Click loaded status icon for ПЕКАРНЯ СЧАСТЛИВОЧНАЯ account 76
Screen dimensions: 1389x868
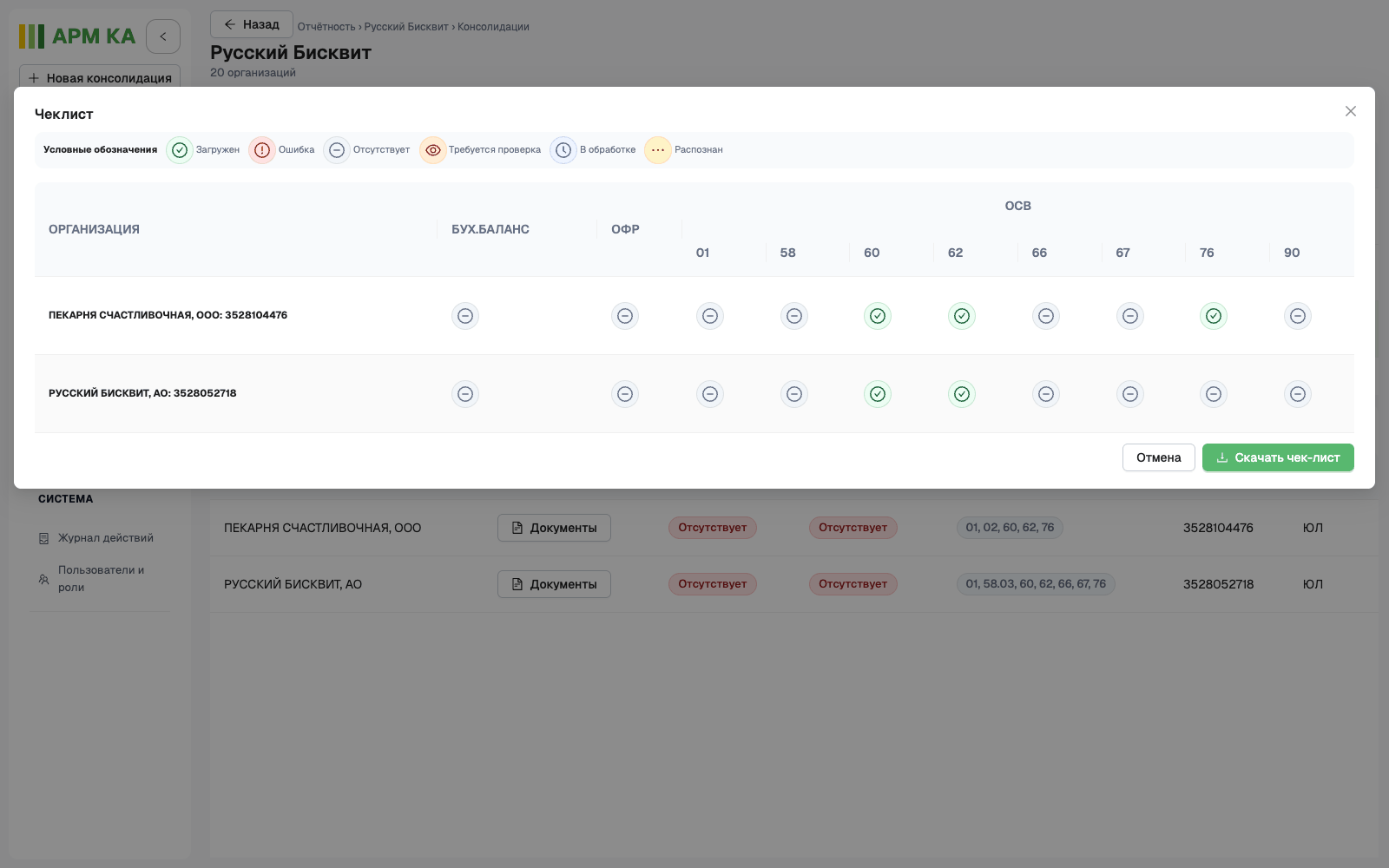point(1214,316)
